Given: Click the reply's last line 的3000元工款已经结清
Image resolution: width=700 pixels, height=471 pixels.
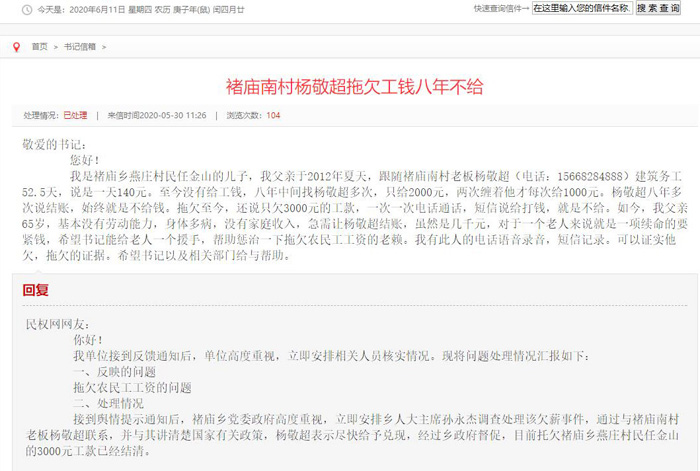Looking at the screenshot, I should [88, 451].
